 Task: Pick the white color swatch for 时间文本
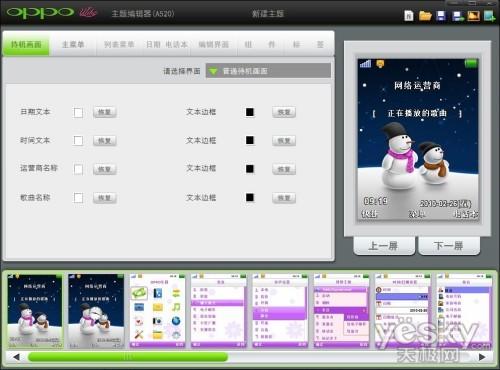78,141
